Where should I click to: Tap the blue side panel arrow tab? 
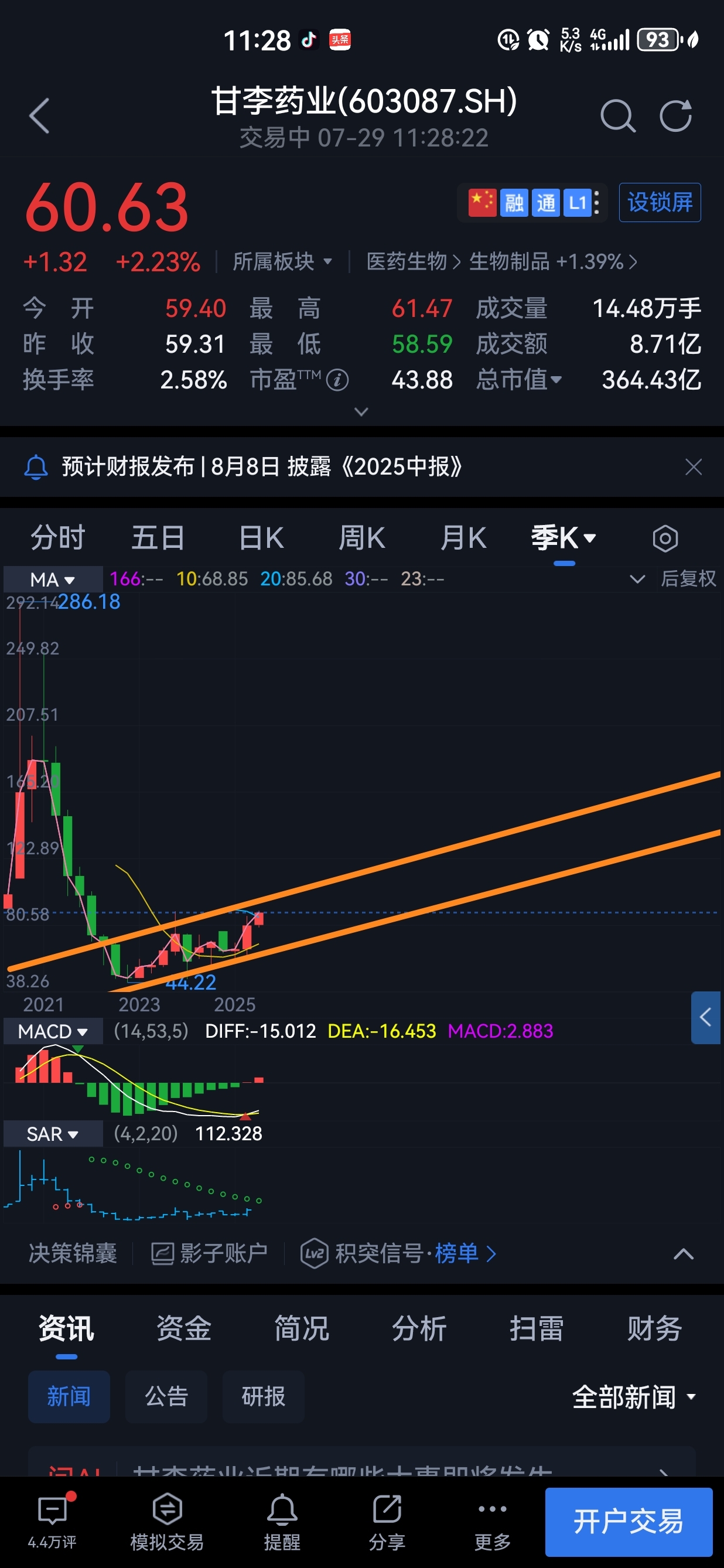pyautogui.click(x=705, y=1018)
